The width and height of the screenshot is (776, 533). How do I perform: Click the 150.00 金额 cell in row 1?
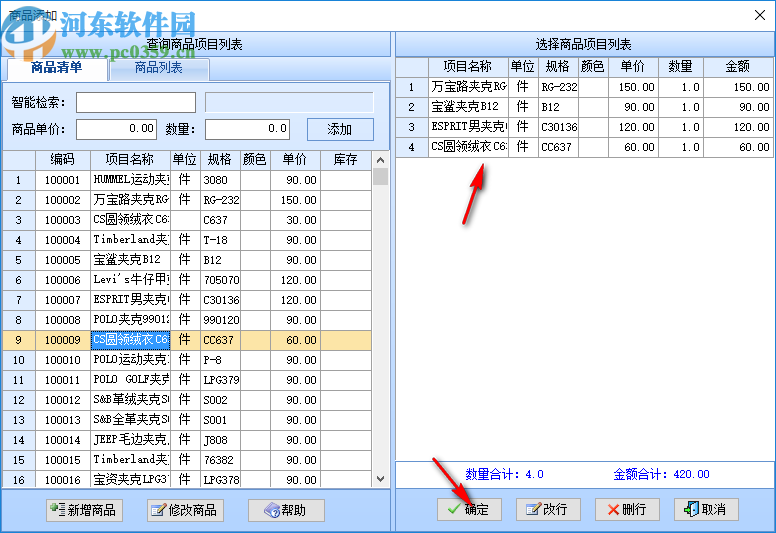point(738,87)
